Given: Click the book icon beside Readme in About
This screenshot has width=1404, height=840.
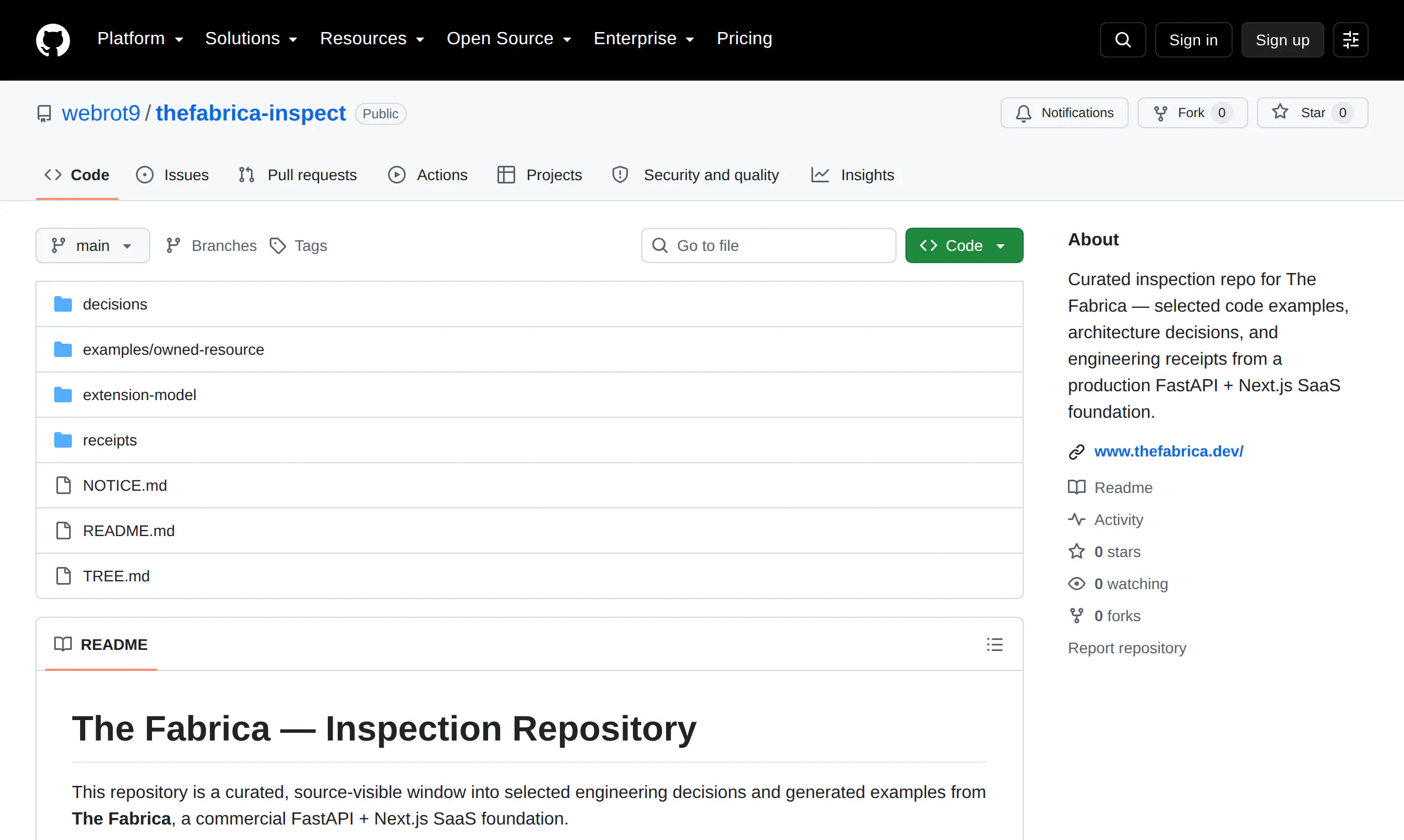Looking at the screenshot, I should (x=1076, y=487).
